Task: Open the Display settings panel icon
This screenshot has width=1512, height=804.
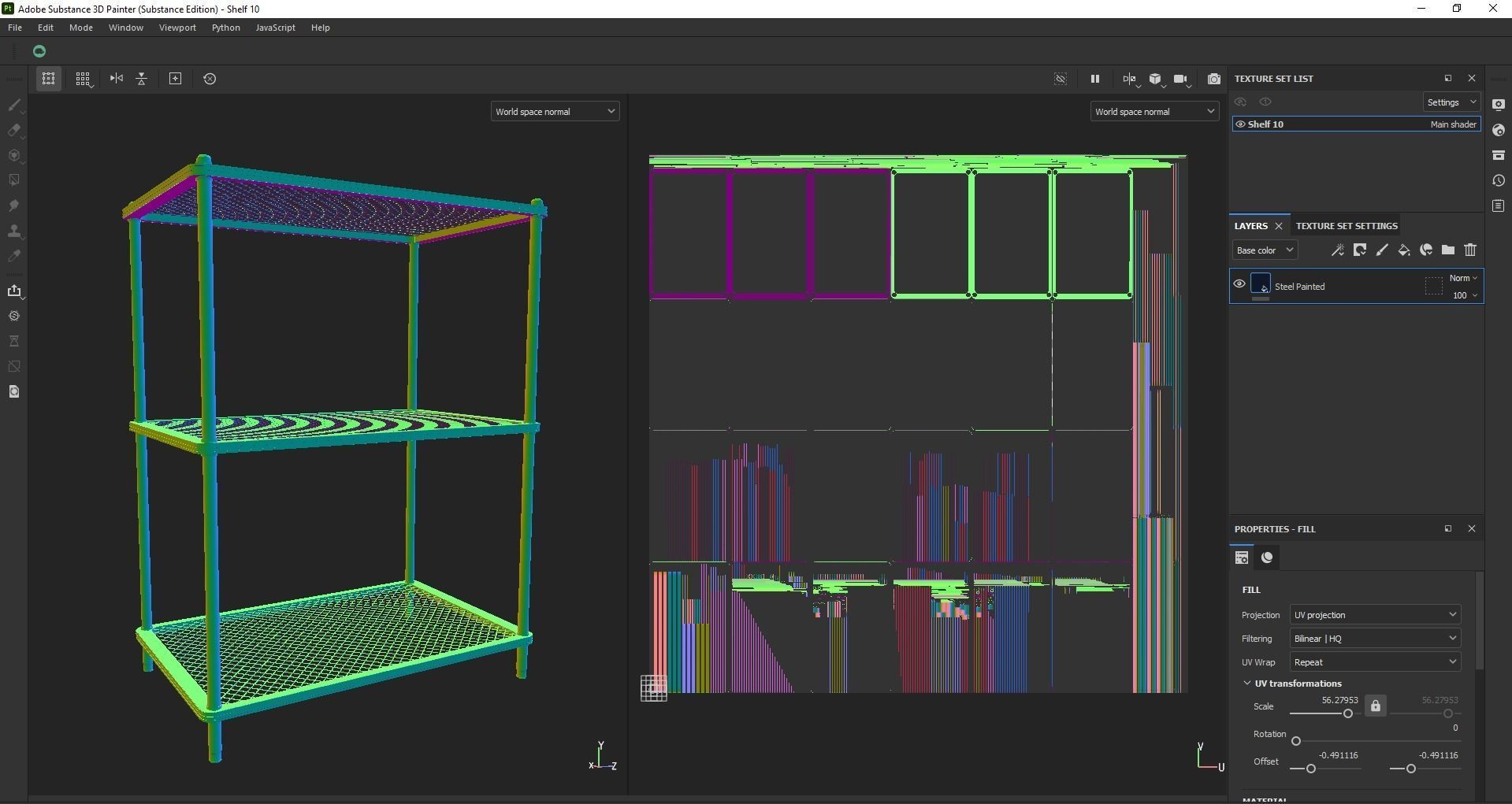Action: (x=1499, y=105)
